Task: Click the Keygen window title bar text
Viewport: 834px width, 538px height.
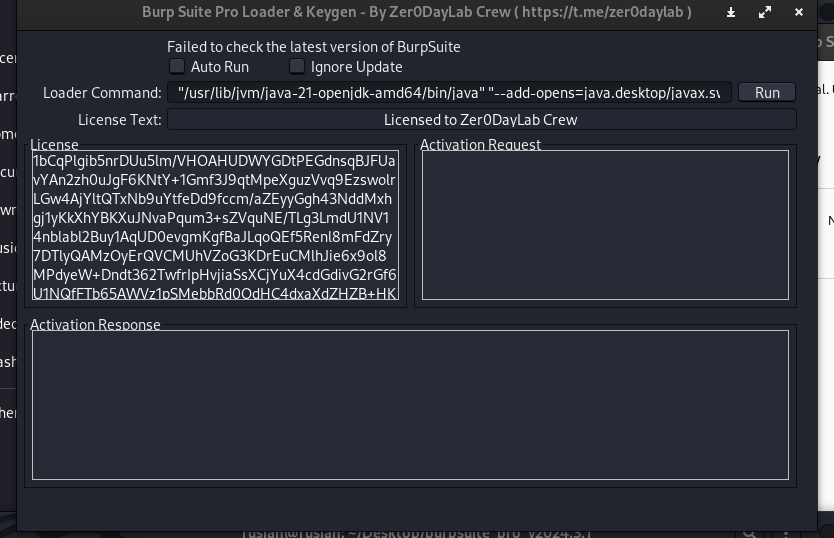Action: pyautogui.click(x=416, y=12)
